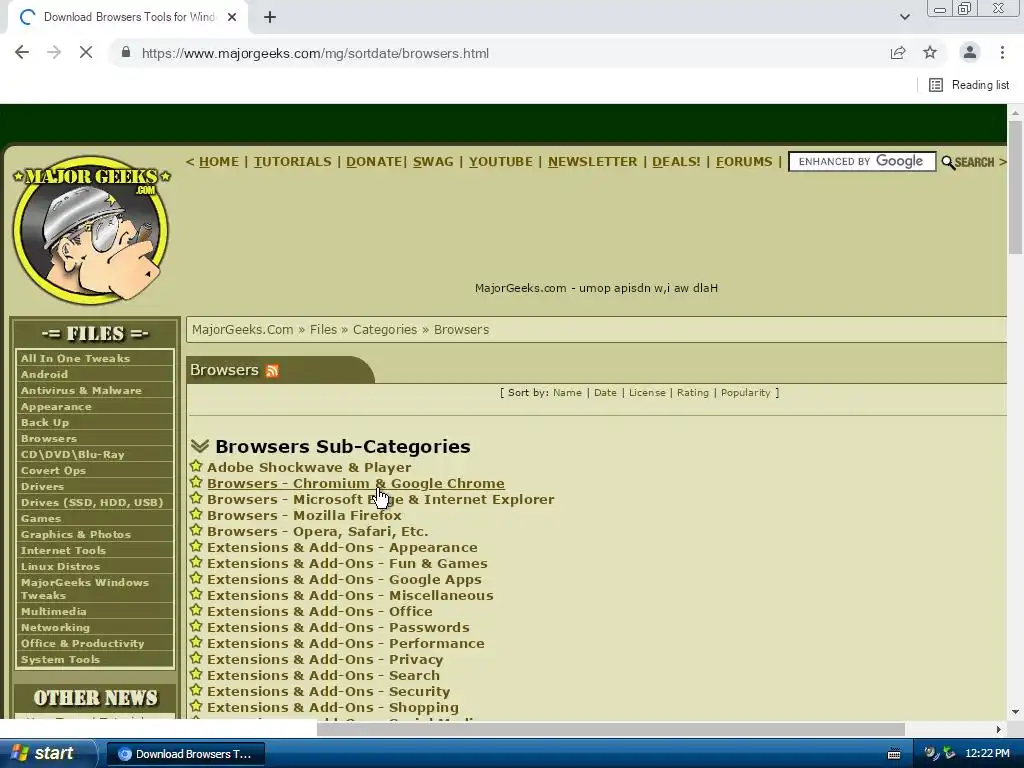Image resolution: width=1024 pixels, height=768 pixels.
Task: Click the keyboard icon in system tray
Action: coord(894,754)
